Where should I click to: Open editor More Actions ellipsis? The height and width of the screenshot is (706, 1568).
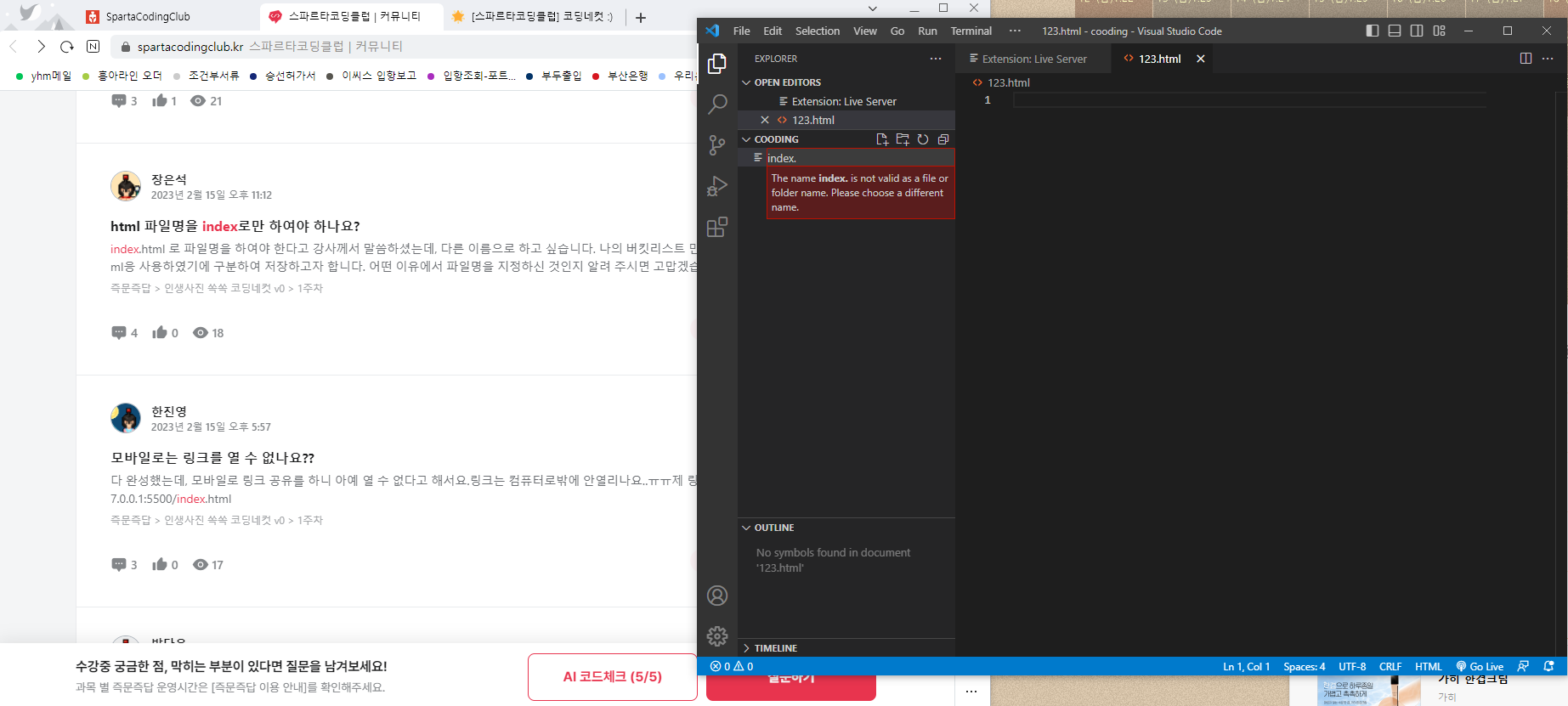coord(1548,59)
